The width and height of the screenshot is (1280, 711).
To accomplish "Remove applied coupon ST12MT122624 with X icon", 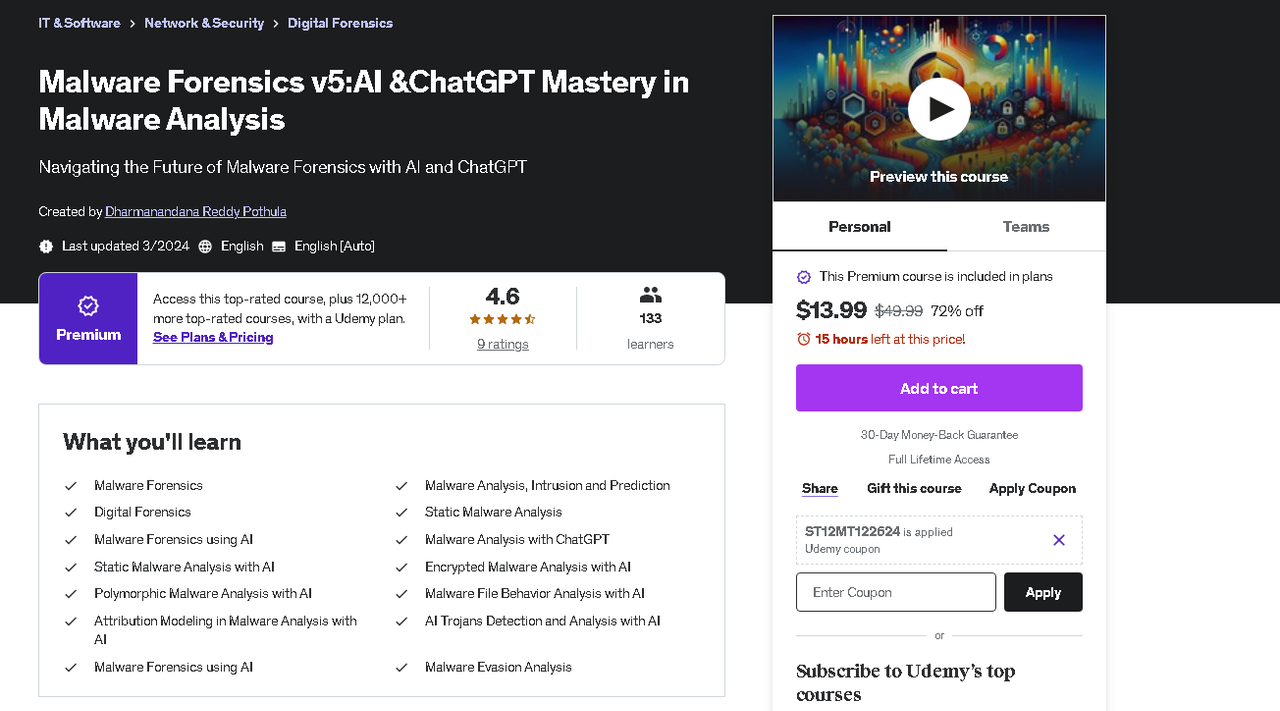I will click(1059, 540).
